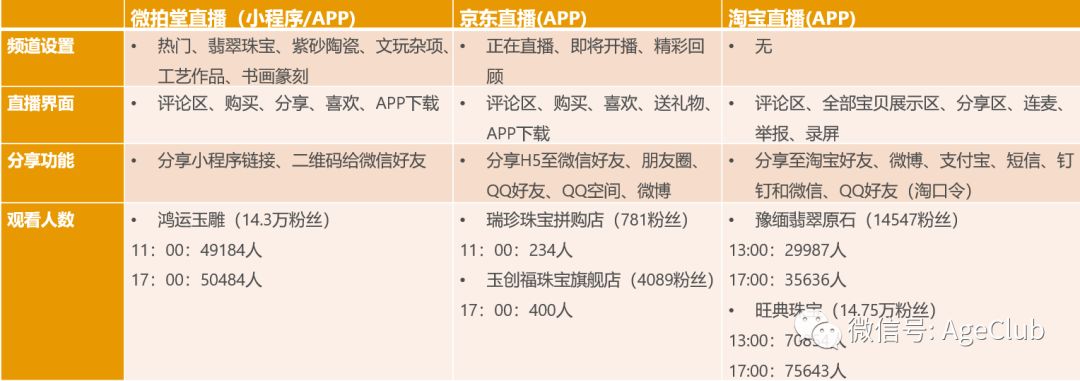Viewport: 1080px width, 381px height.
Task: Click the line starting 分享至淘宝好友
Action: click(x=914, y=161)
